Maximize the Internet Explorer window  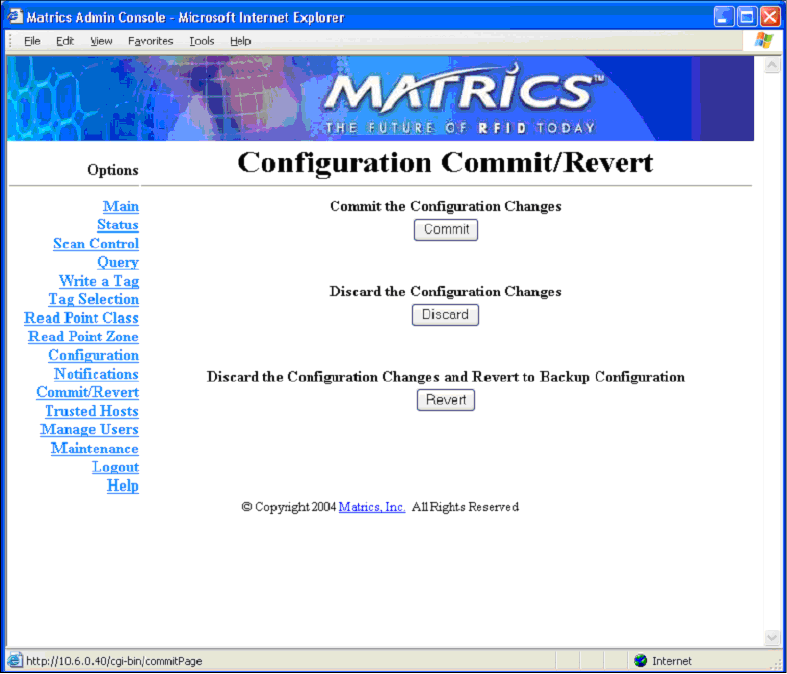coord(746,17)
